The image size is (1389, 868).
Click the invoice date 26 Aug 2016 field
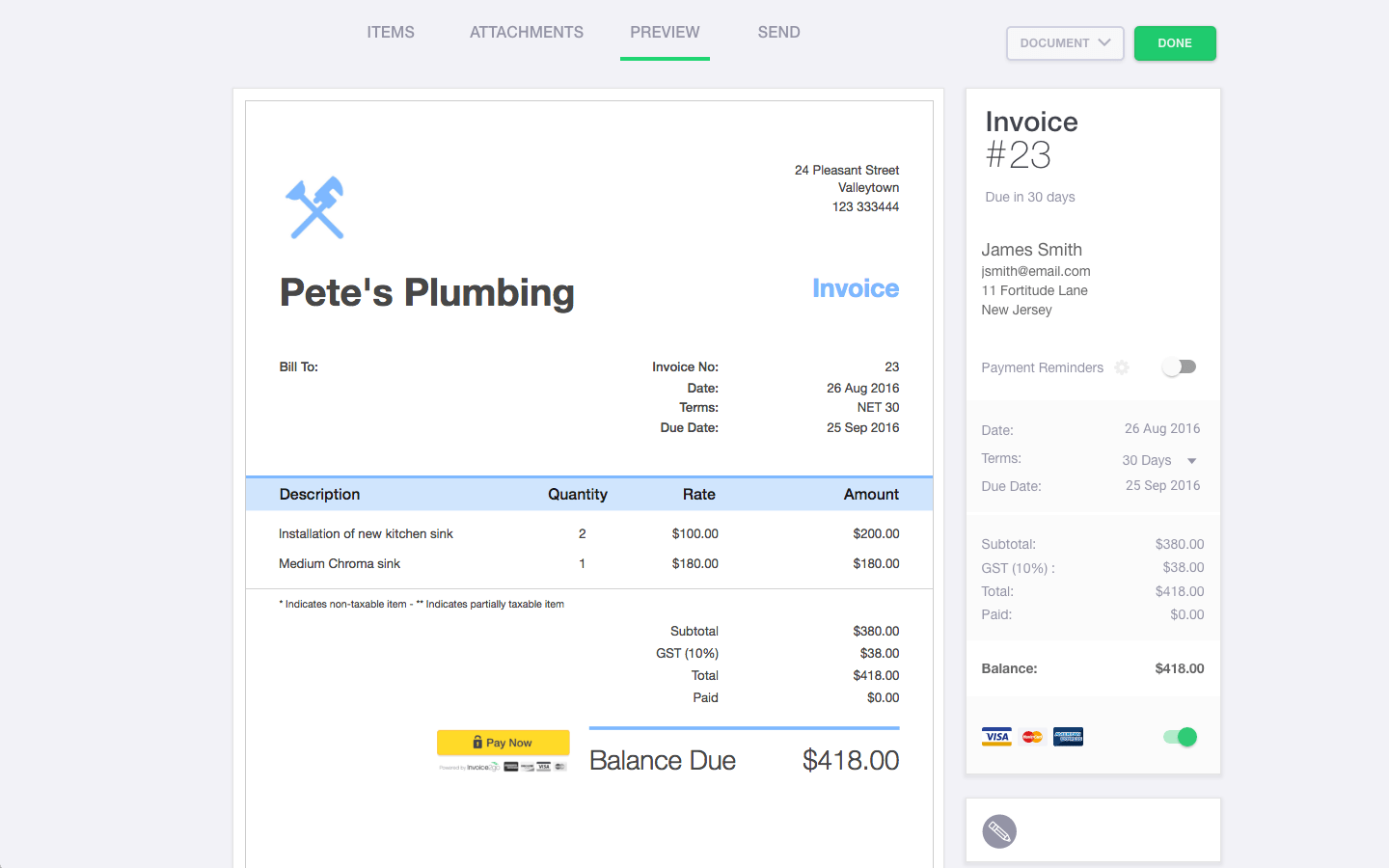tap(1161, 429)
